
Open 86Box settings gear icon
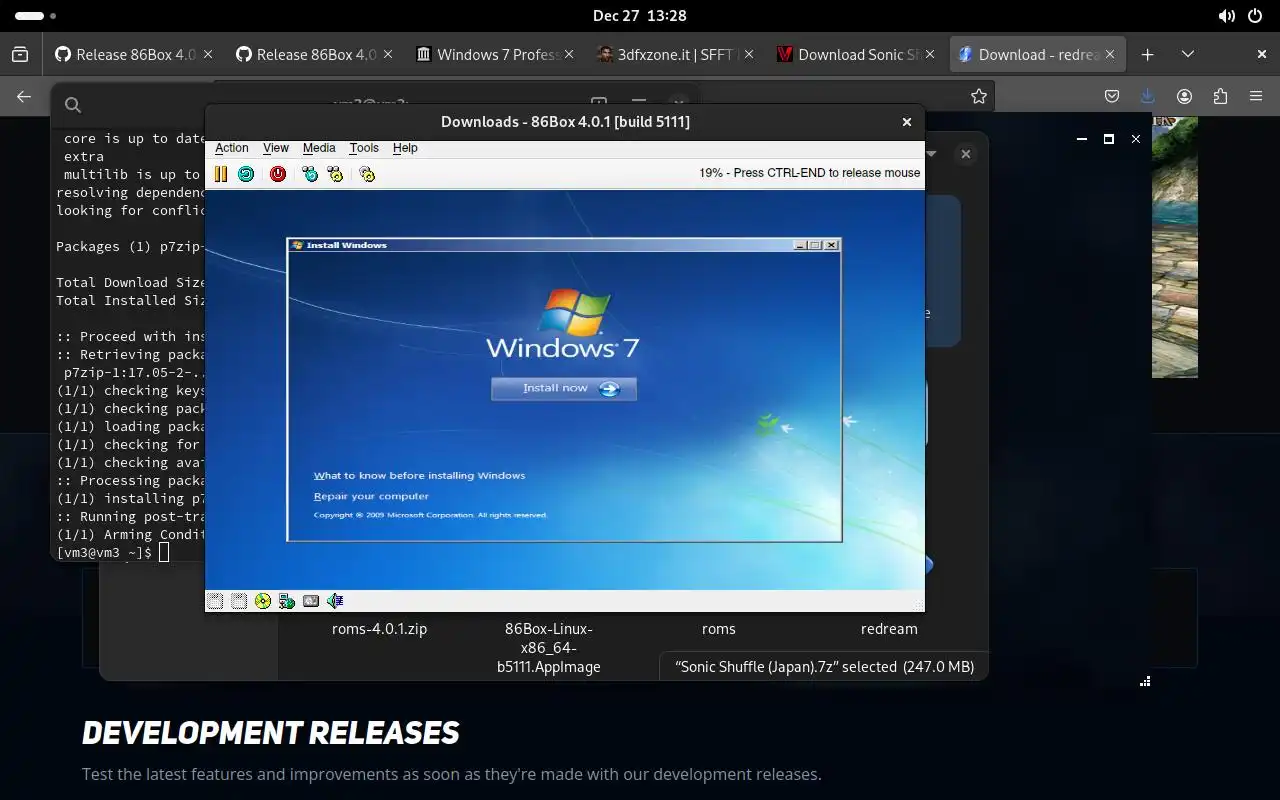(x=367, y=174)
